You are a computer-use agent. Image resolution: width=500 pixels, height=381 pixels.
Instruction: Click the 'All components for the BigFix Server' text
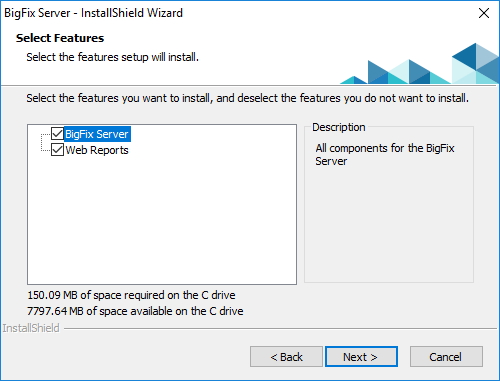click(x=385, y=154)
